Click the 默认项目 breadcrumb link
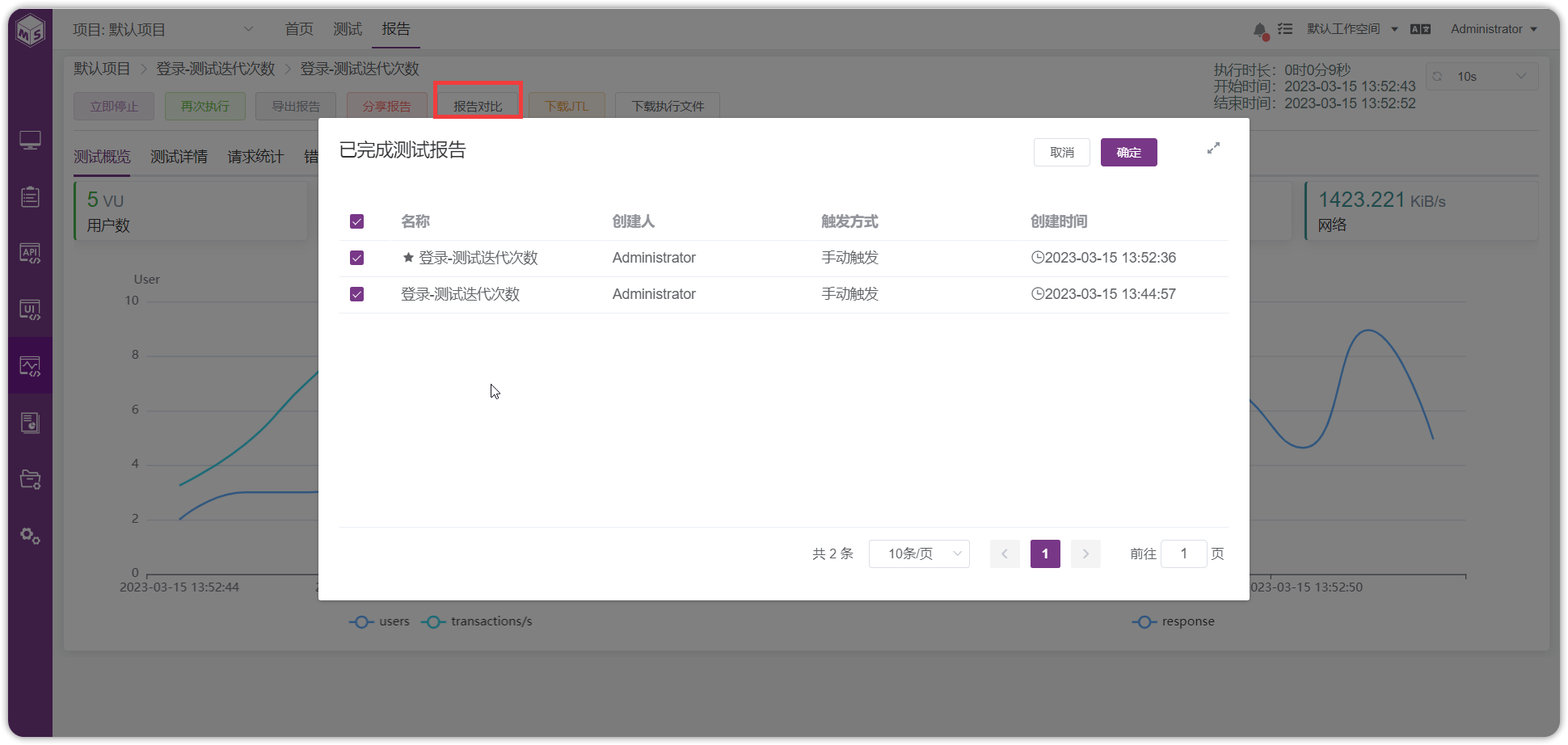1568x745 pixels. point(102,69)
